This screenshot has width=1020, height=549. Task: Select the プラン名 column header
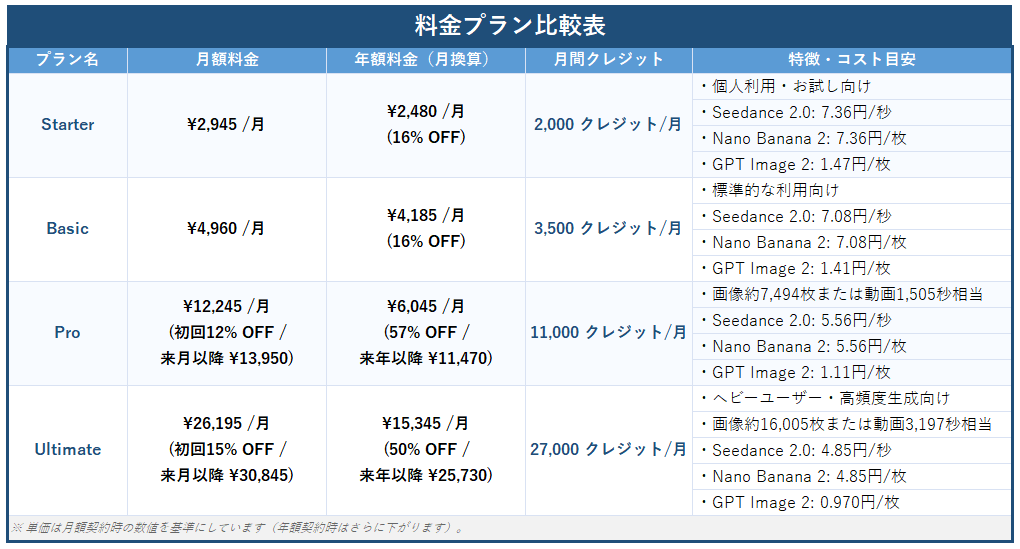68,60
